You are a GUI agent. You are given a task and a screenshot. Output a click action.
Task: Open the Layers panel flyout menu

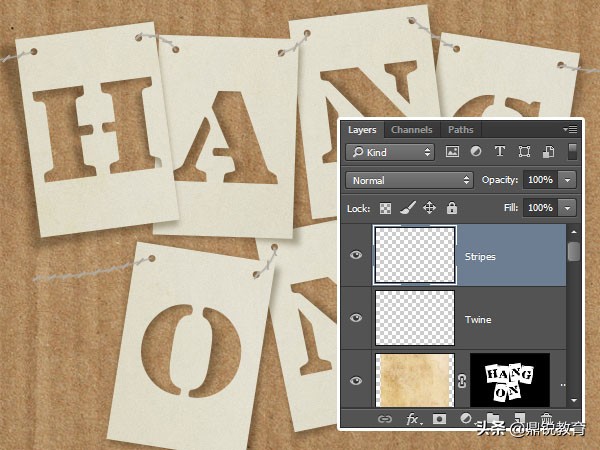571,130
